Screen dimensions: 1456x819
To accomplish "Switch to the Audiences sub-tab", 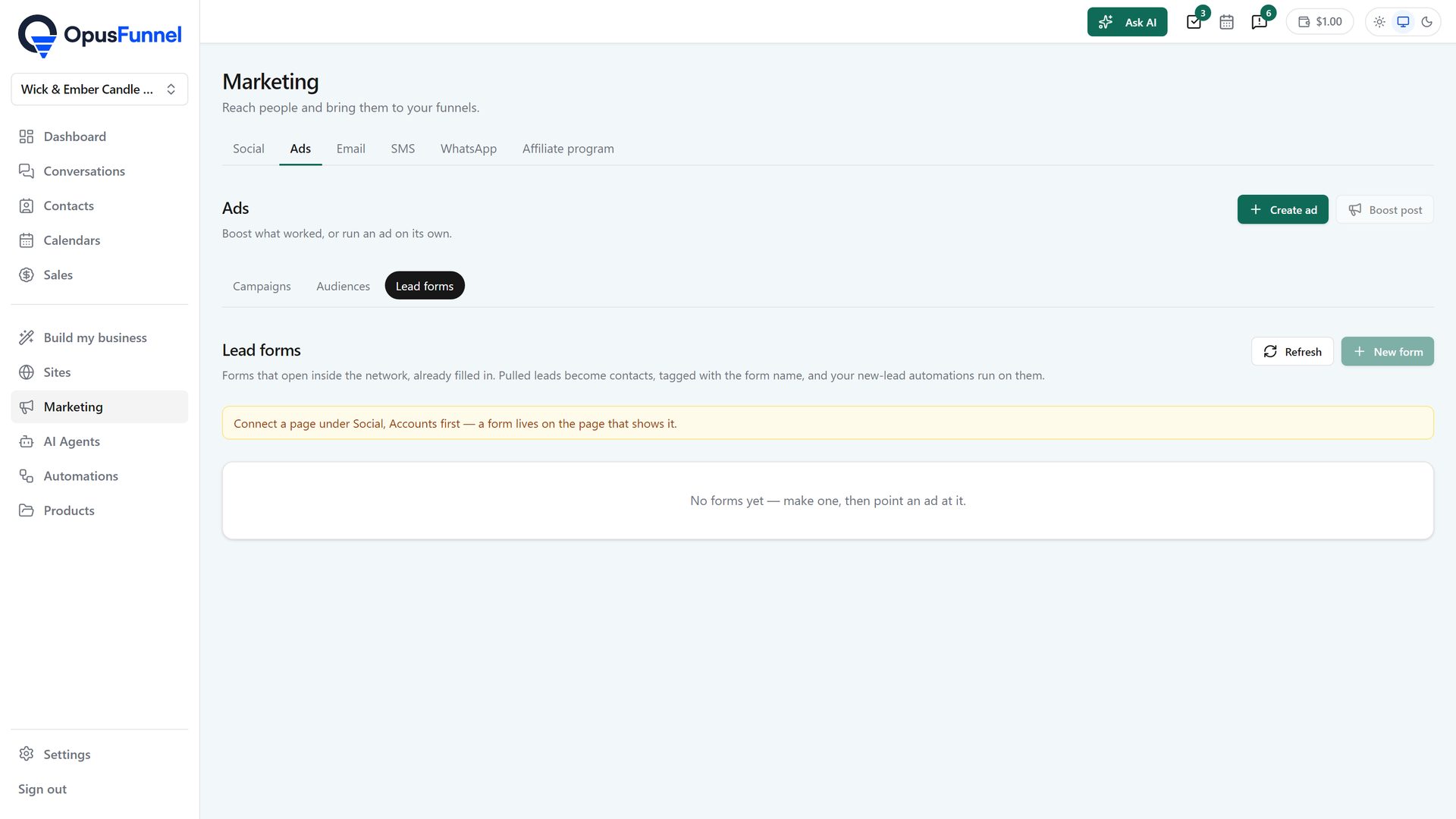I will coord(343,286).
